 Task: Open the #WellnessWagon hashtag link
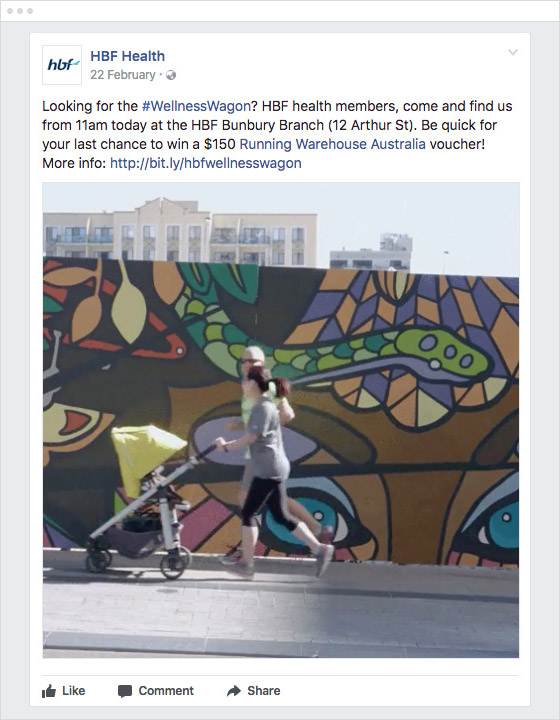pyautogui.click(x=196, y=106)
